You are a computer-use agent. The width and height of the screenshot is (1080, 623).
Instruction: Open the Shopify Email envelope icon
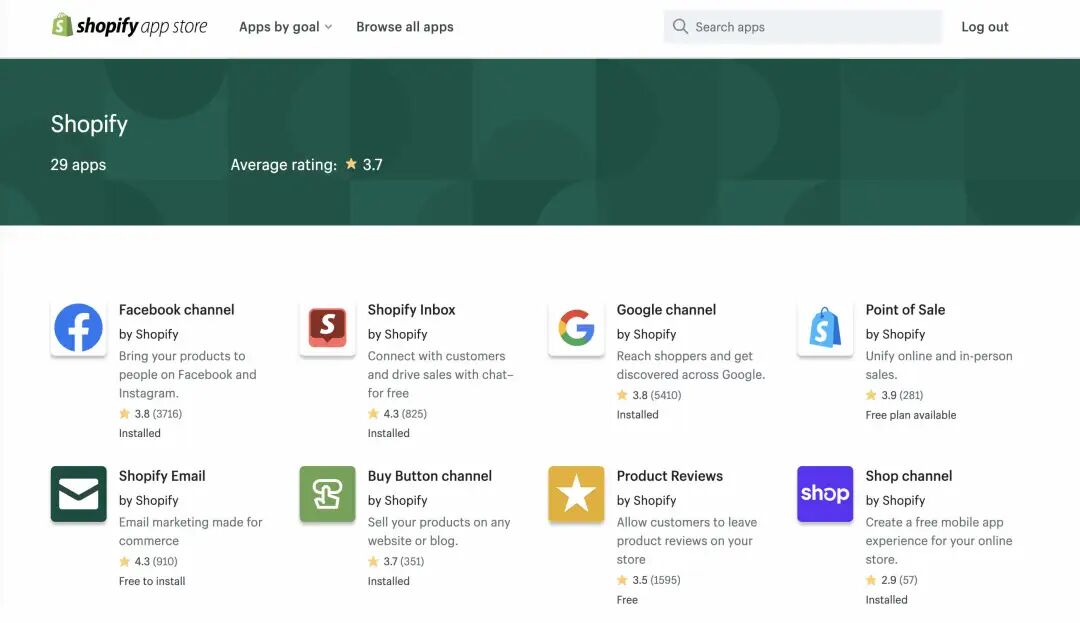pos(78,494)
